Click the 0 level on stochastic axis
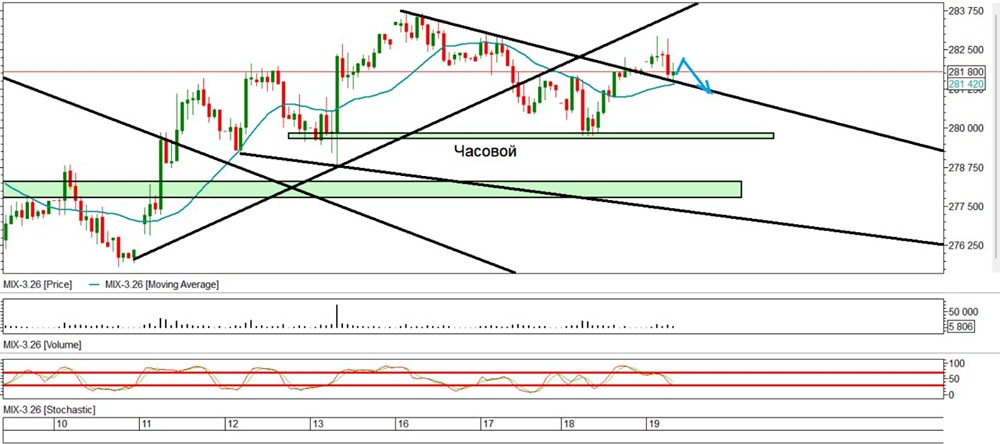The width and height of the screenshot is (1000, 444). point(952,395)
